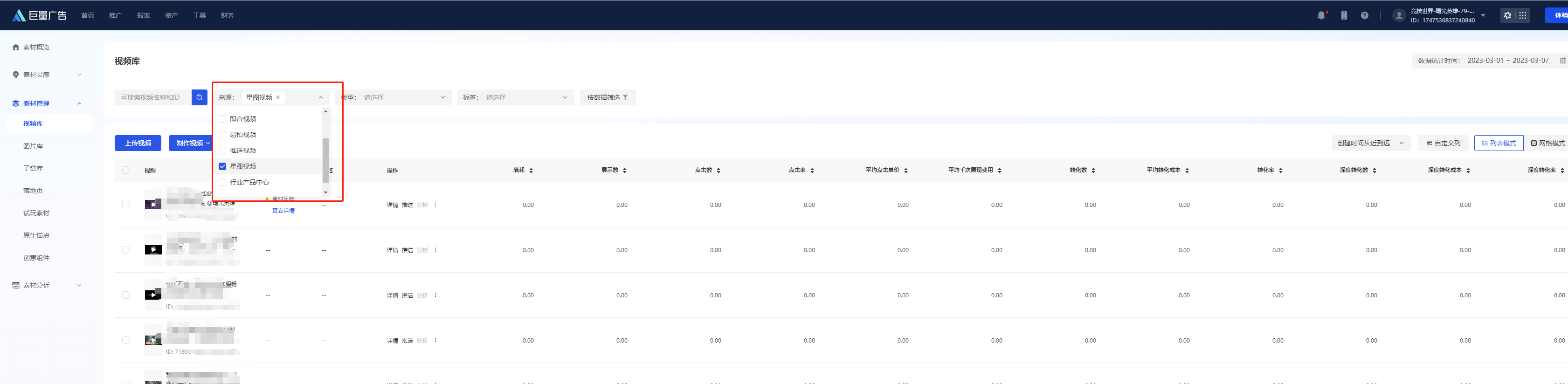
Task: Open the help question mark icon
Action: point(1365,15)
